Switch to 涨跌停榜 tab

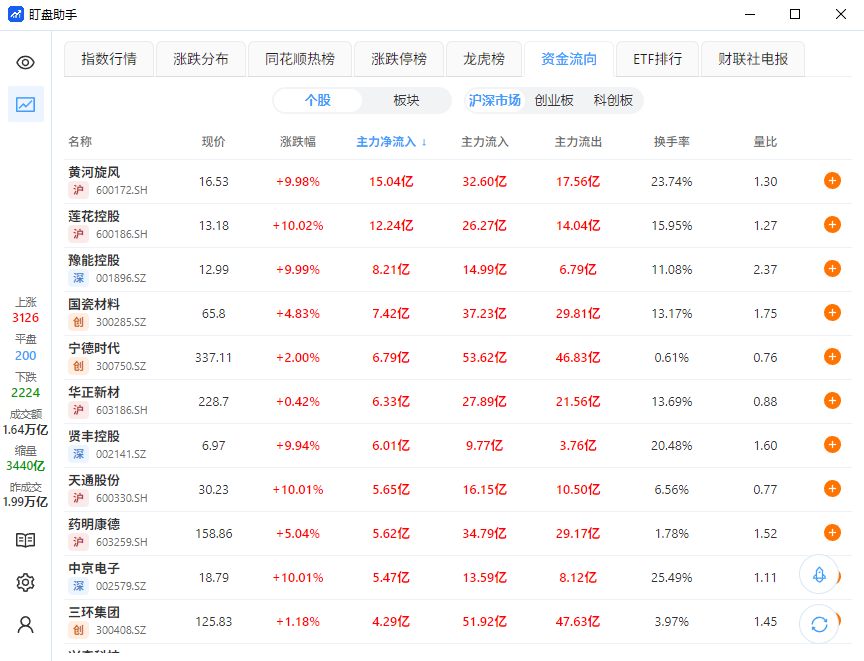(399, 59)
